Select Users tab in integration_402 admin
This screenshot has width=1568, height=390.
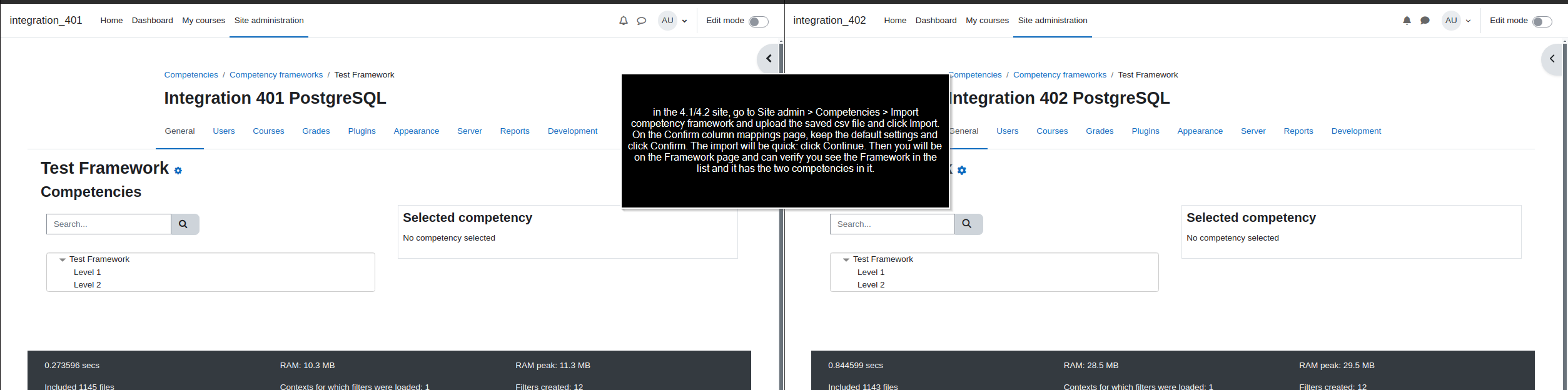coord(1007,131)
